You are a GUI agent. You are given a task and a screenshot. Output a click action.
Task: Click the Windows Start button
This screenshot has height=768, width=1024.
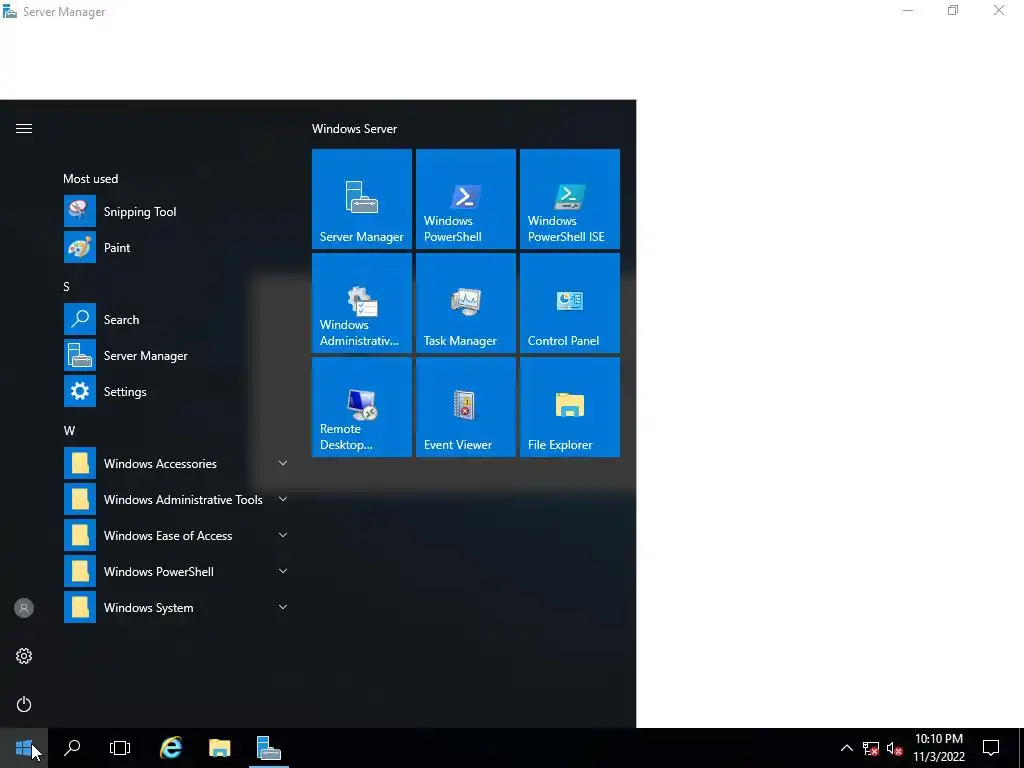coord(24,748)
